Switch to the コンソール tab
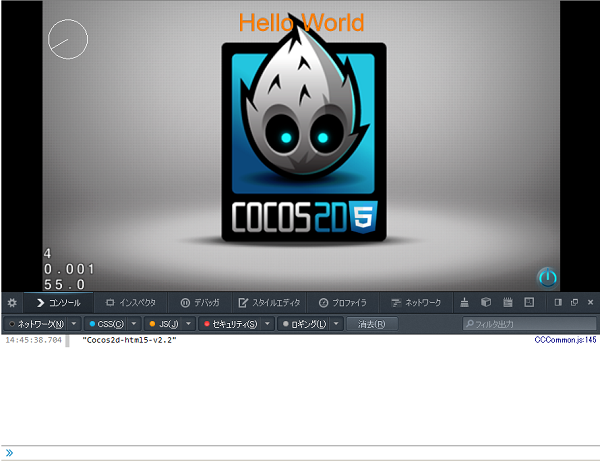This screenshot has width=600, height=461. click(59, 303)
